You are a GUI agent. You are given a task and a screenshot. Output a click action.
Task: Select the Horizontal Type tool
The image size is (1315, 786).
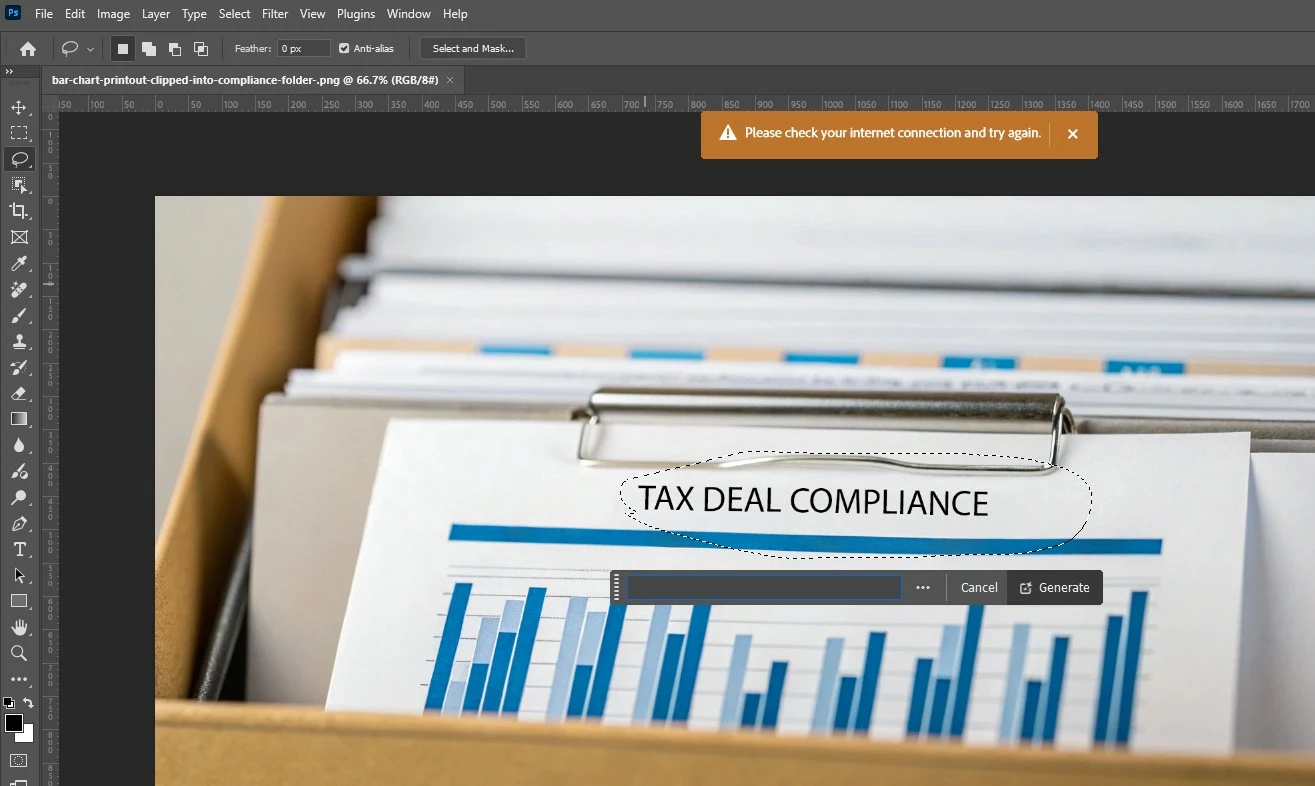19,550
